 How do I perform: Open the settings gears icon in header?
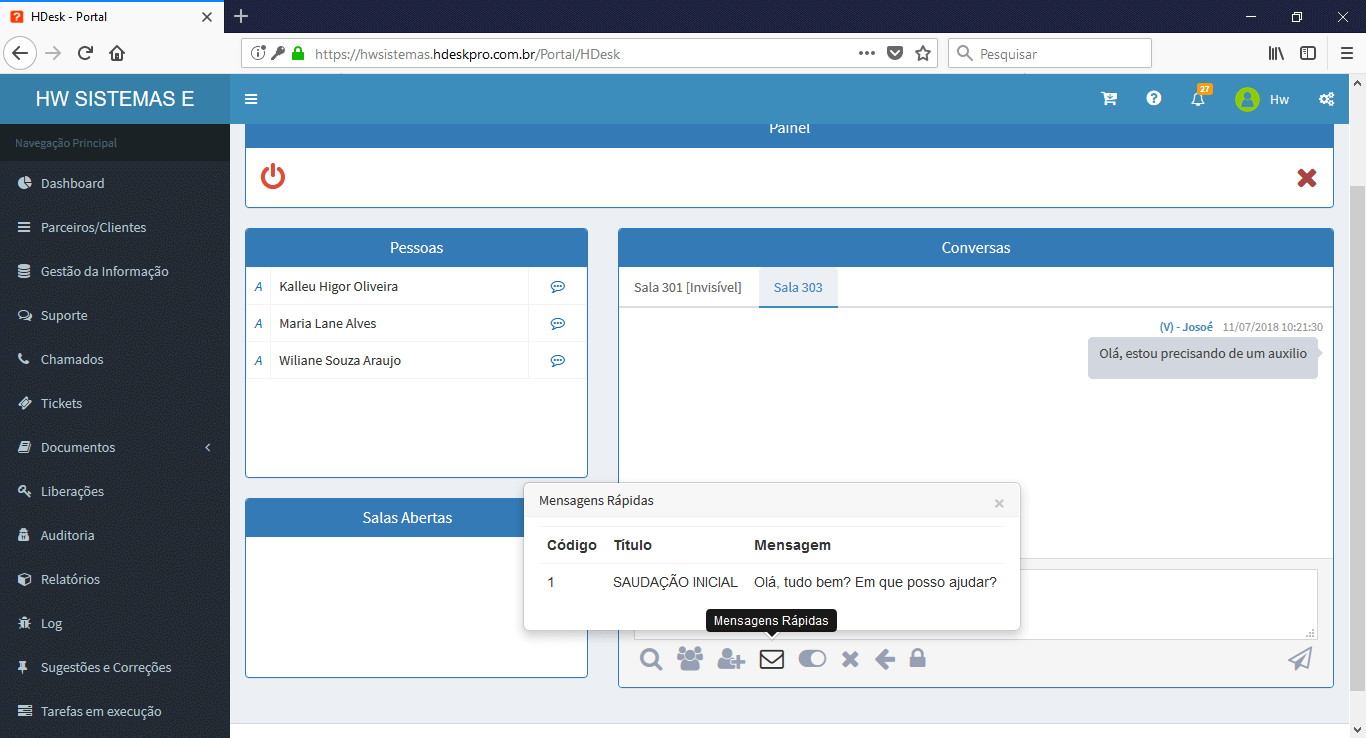click(1327, 99)
